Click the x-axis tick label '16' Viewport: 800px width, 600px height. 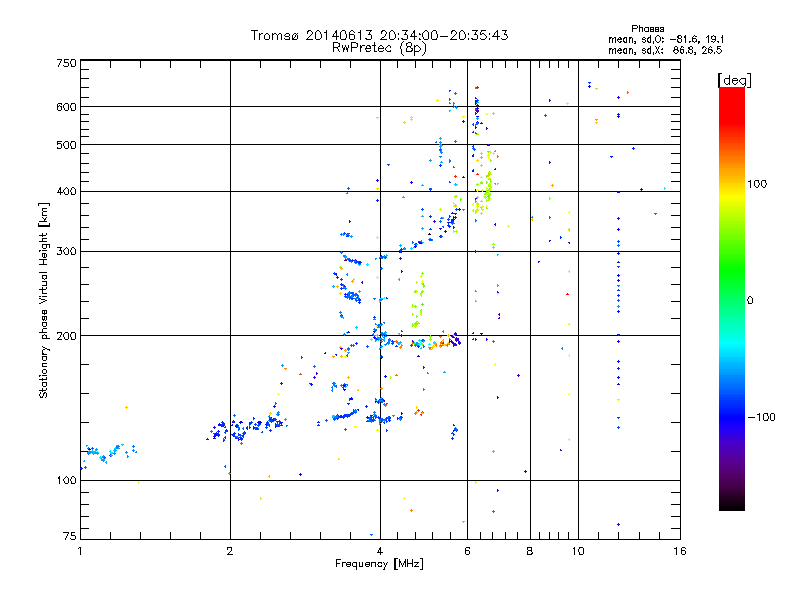pos(680,551)
